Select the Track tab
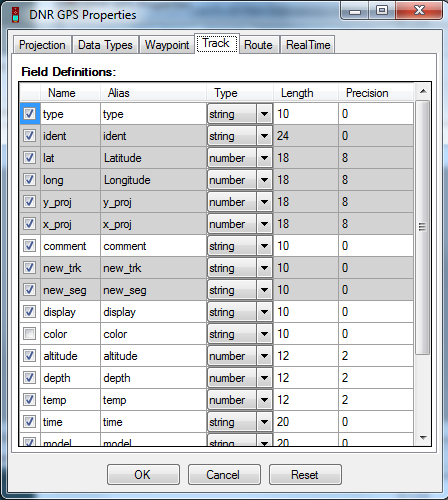448x500 pixels. coord(217,43)
